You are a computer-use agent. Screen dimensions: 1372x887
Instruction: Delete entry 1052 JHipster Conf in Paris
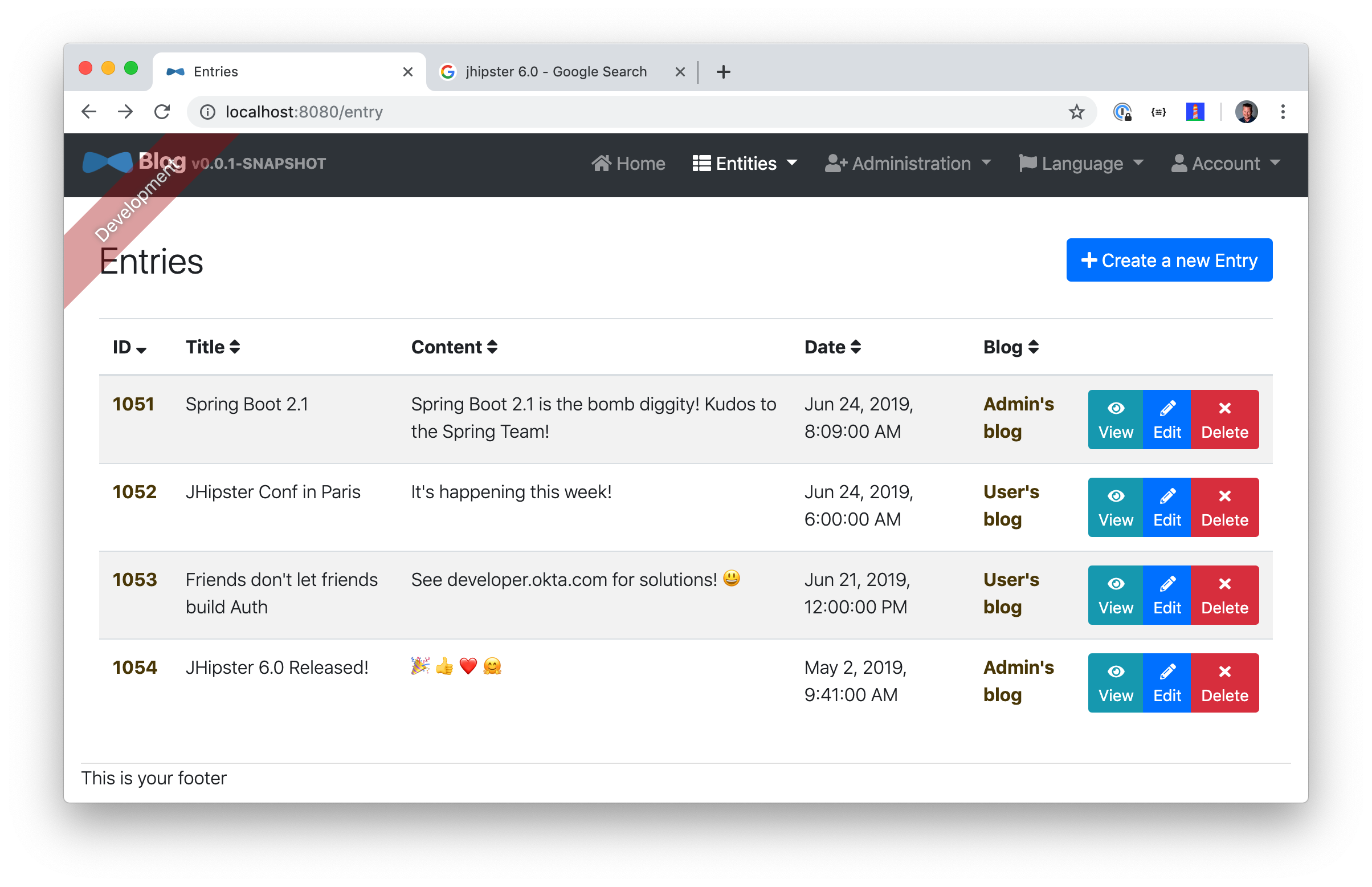[x=1224, y=507]
